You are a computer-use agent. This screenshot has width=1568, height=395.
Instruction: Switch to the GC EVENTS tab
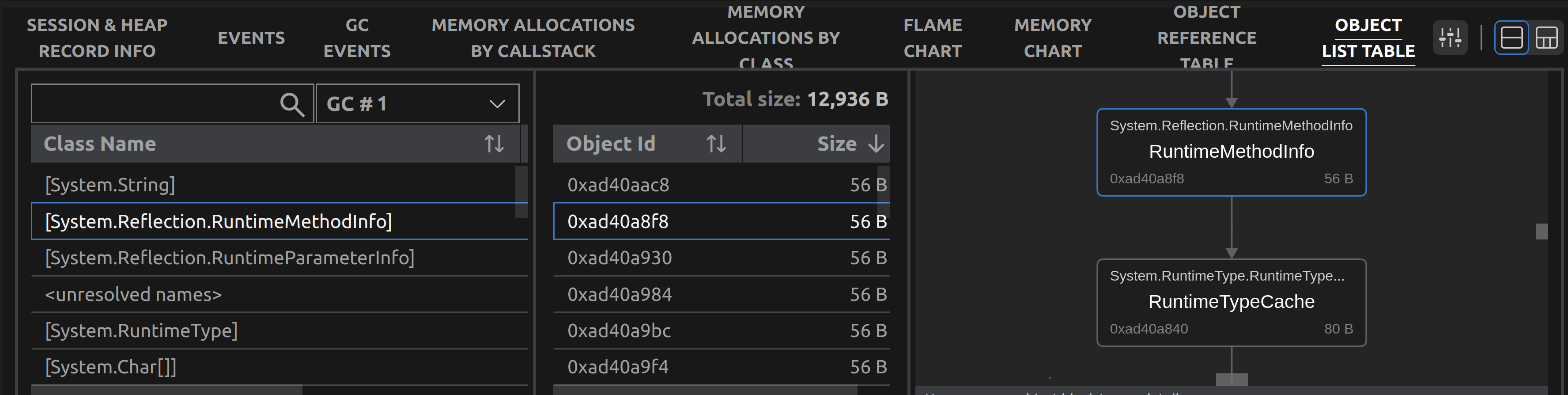[x=357, y=38]
